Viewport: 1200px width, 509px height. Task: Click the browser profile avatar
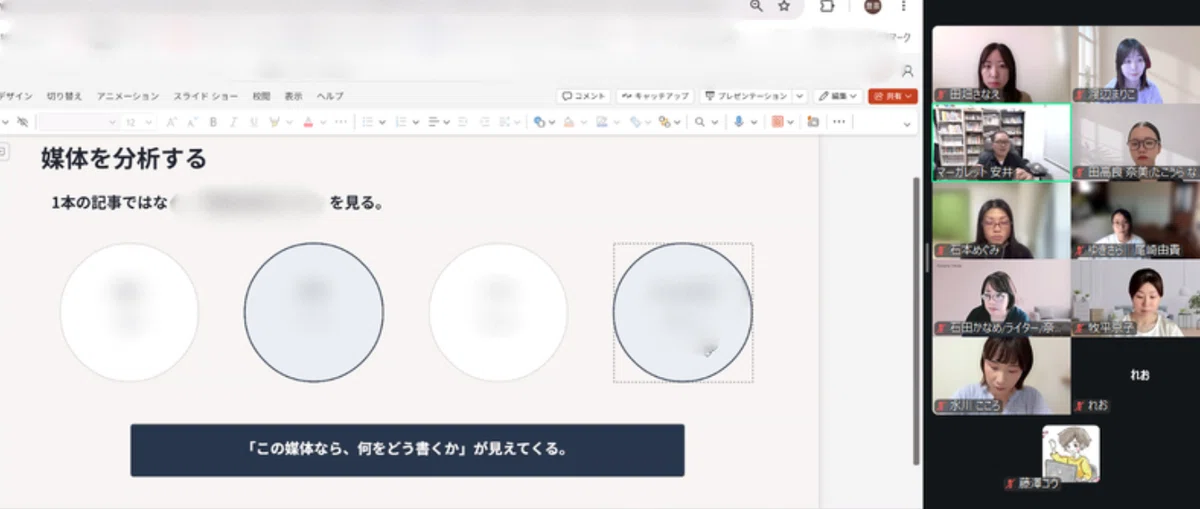(x=873, y=6)
